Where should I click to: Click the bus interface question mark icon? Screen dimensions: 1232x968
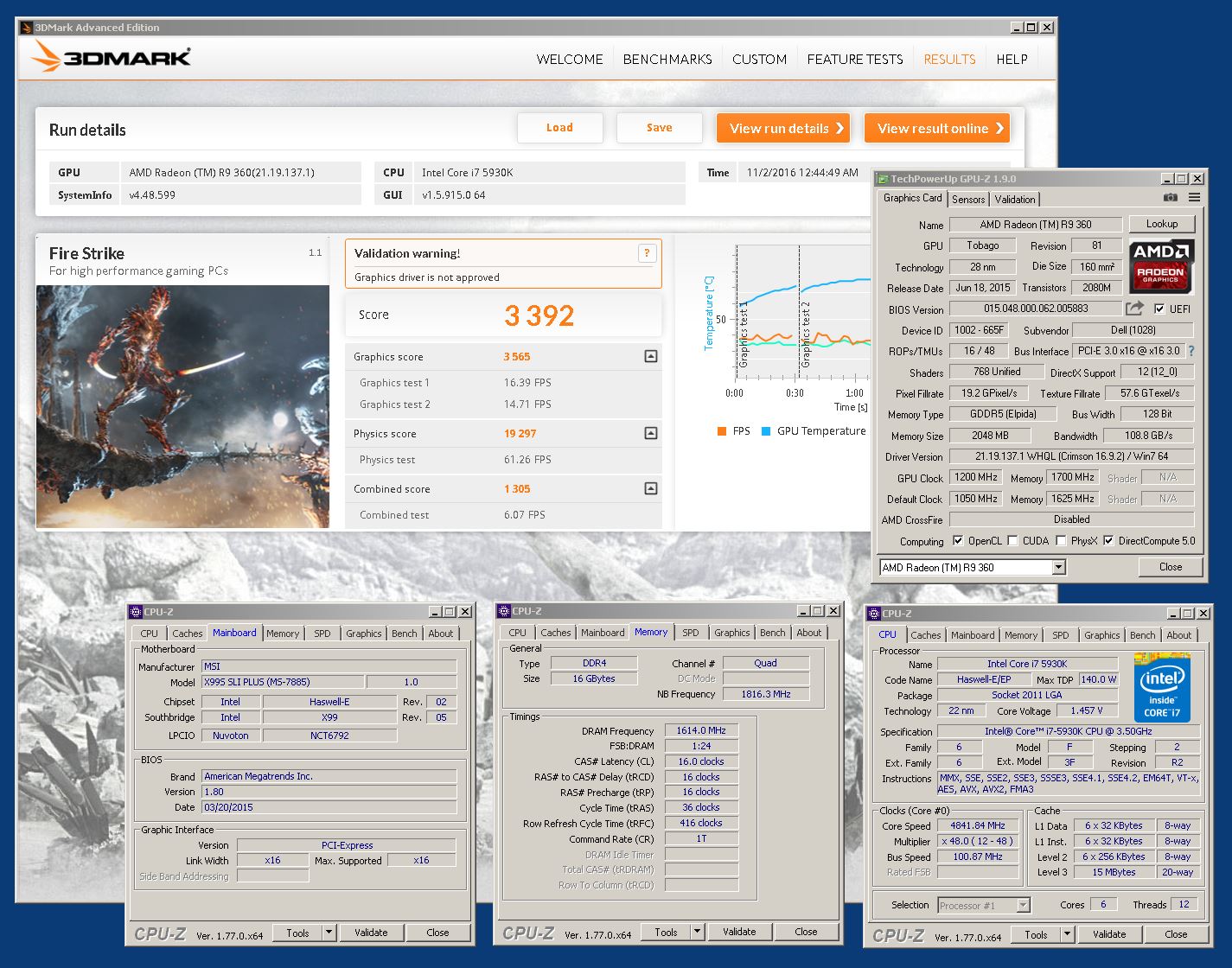pyautogui.click(x=1191, y=351)
